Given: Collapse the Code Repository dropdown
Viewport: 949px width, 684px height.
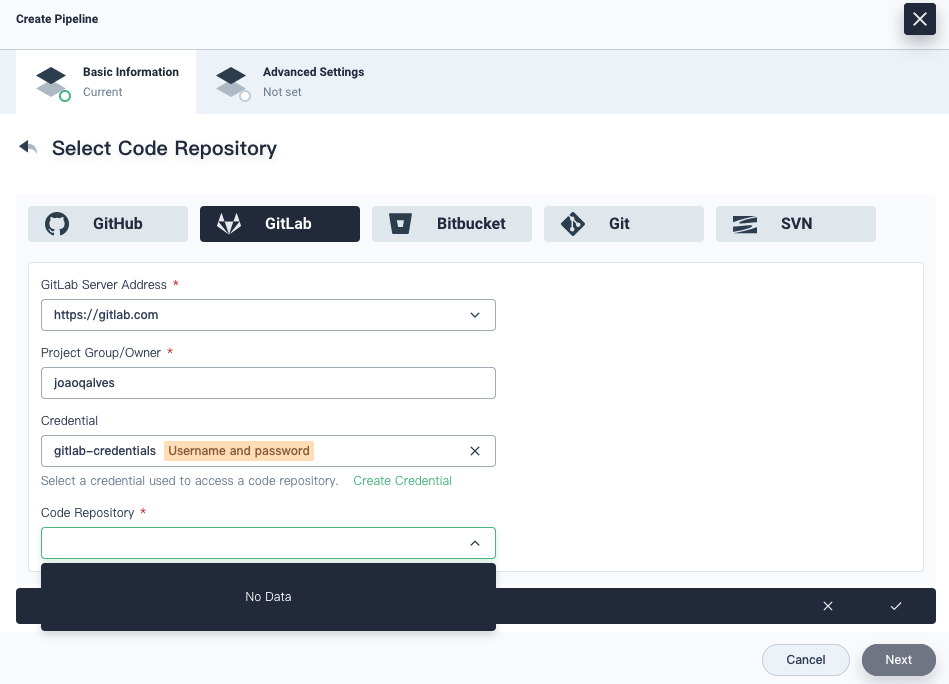Looking at the screenshot, I should point(475,543).
